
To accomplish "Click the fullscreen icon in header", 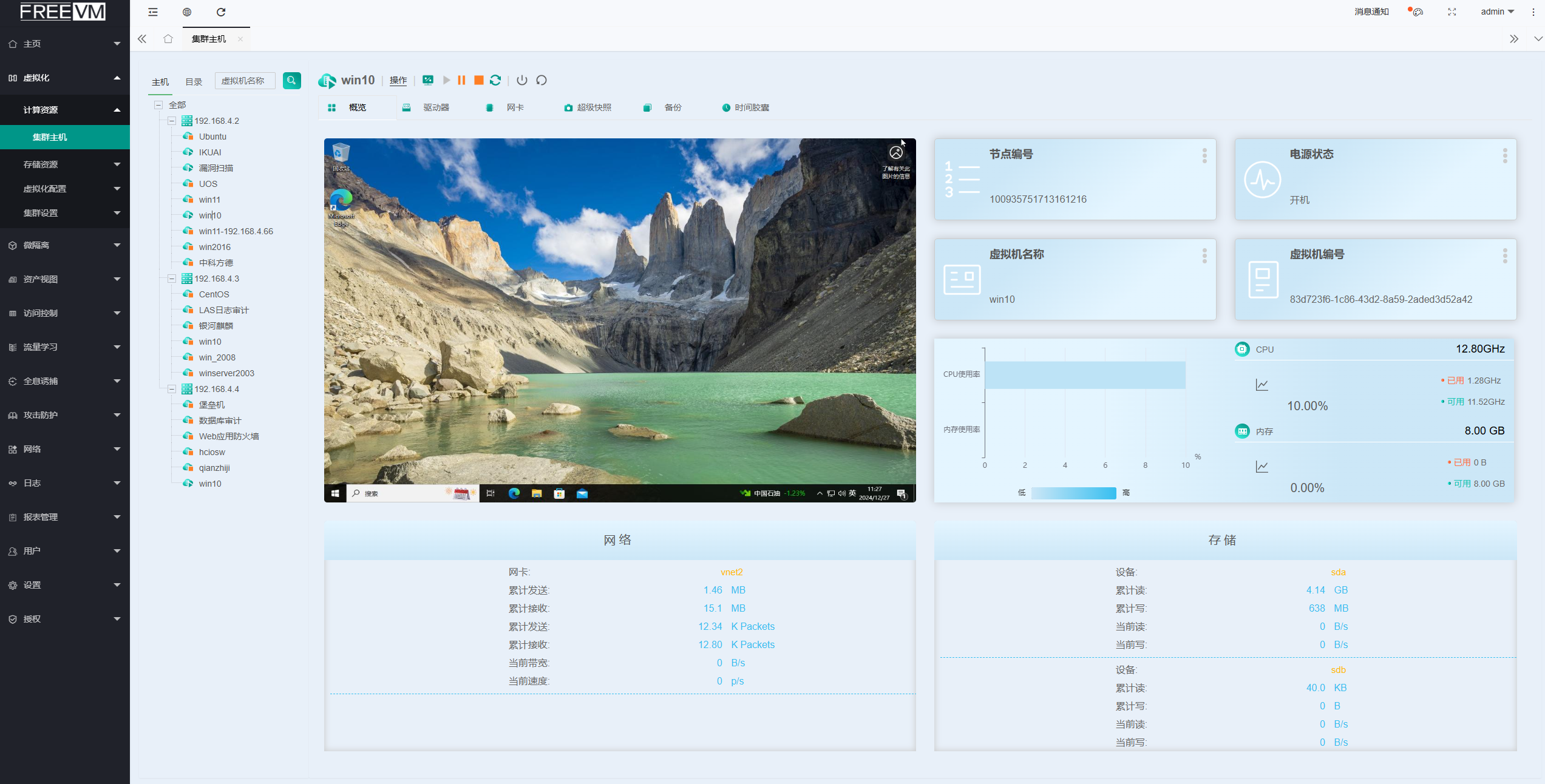I will pos(1452,12).
